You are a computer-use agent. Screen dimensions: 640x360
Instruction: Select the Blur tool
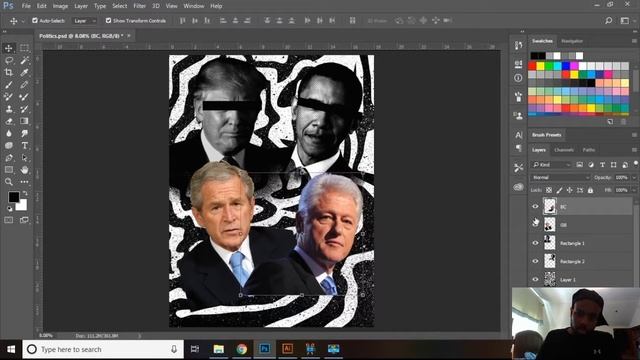pyautogui.click(x=9, y=133)
